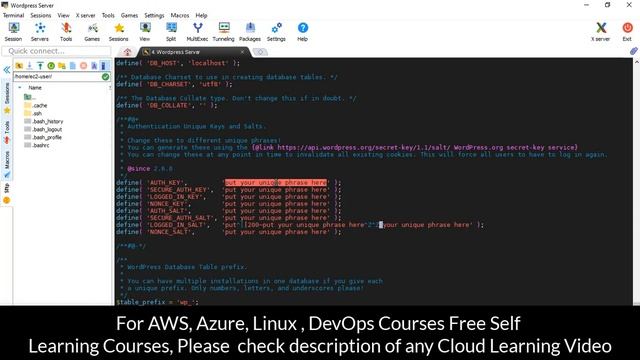Close the Wordpress Server tab
Viewport: 640px width, 360px height.
pyautogui.click(x=242, y=52)
